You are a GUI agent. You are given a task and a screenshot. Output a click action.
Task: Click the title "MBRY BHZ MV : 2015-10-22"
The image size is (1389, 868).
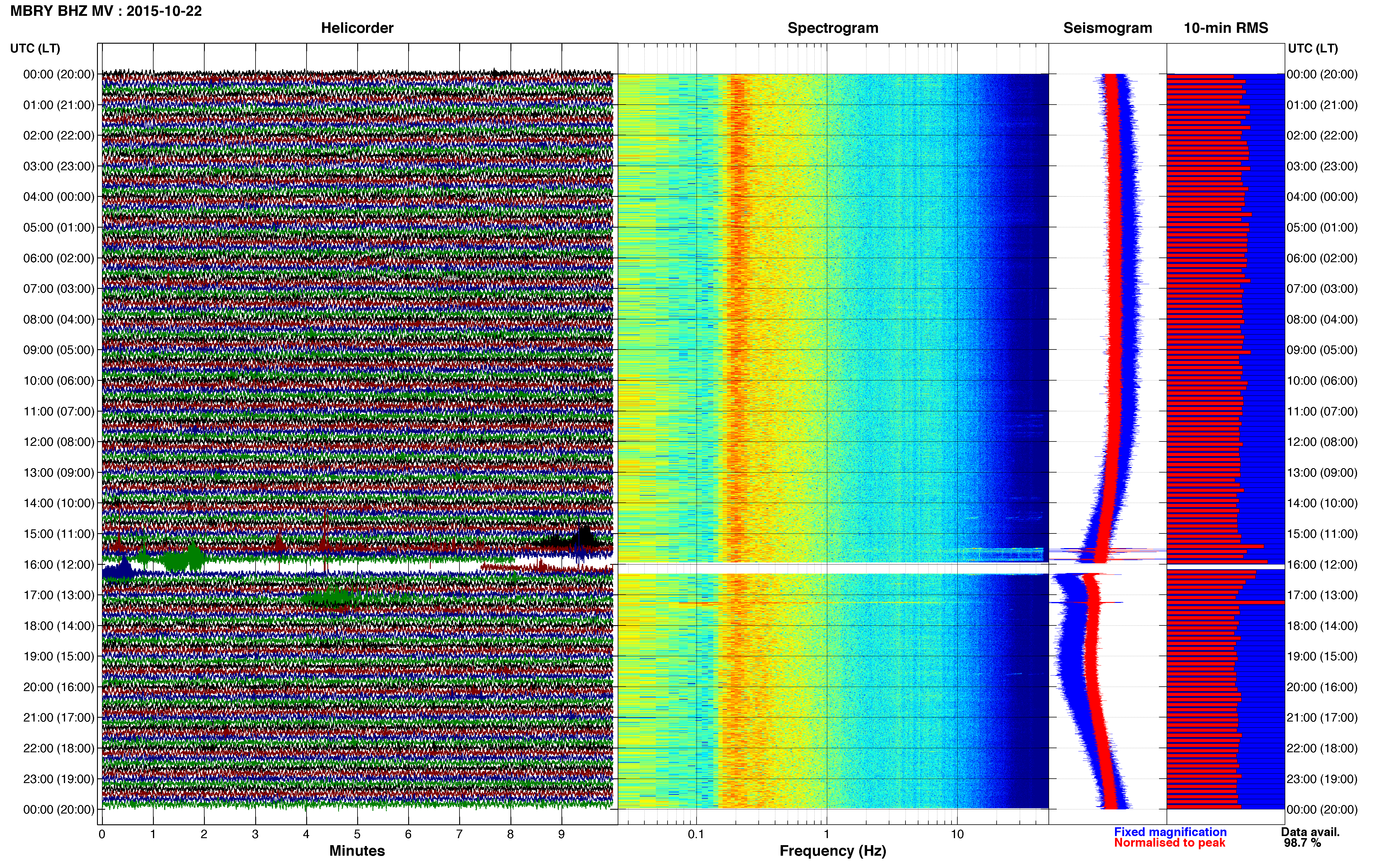pos(106,11)
